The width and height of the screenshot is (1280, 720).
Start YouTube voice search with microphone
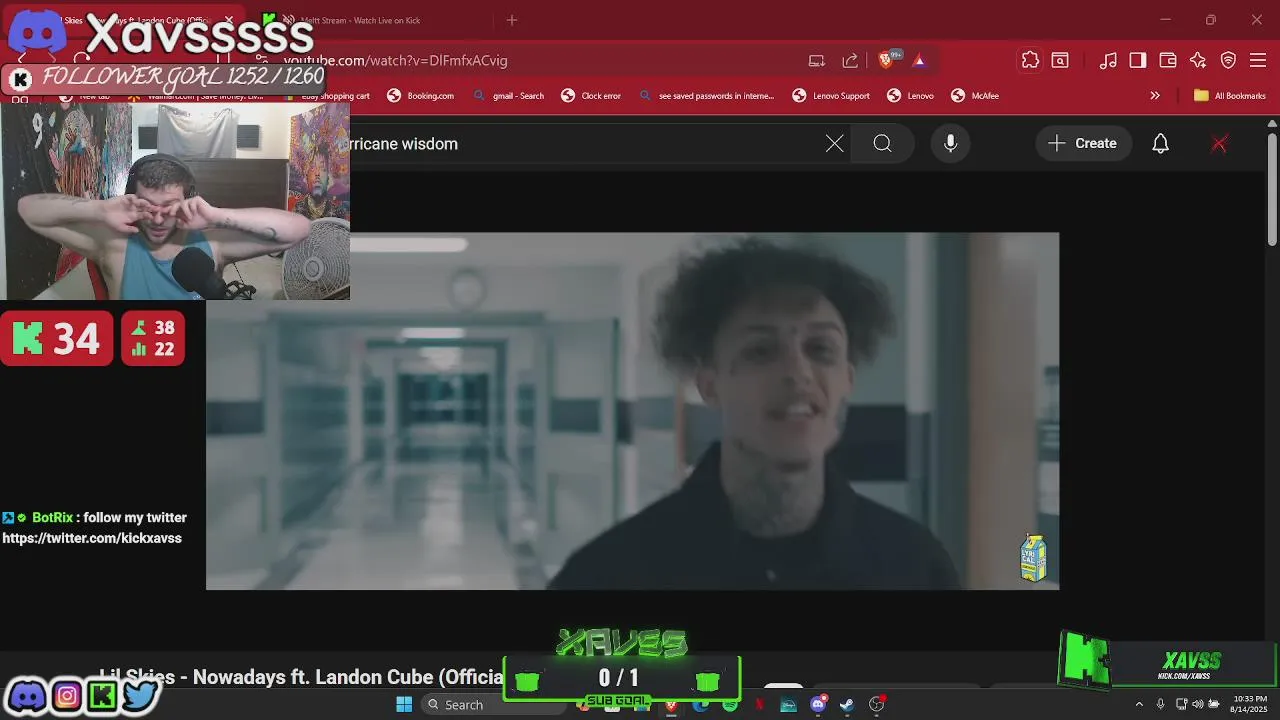[951, 143]
